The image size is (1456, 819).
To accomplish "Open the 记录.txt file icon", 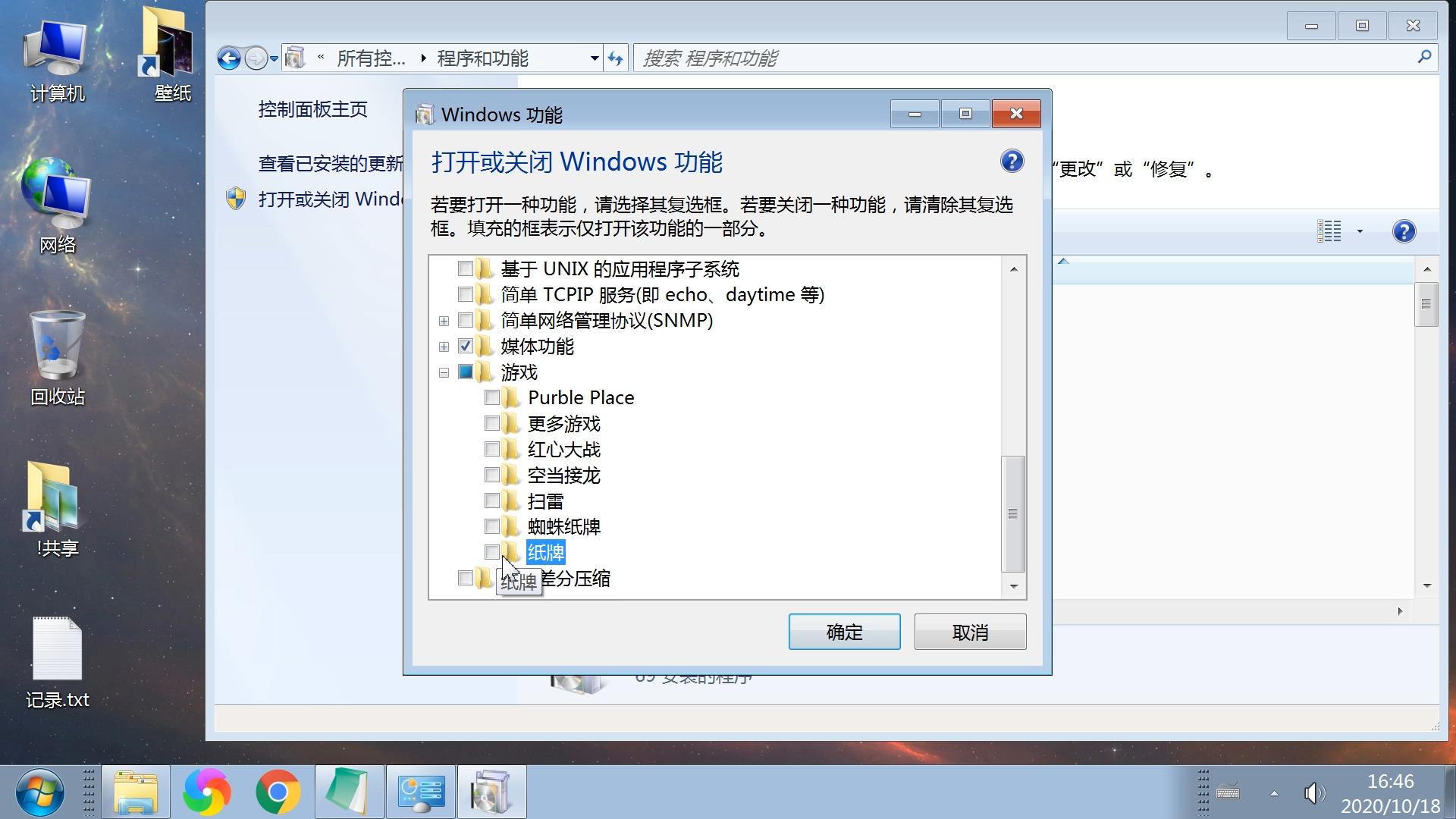I will [57, 661].
